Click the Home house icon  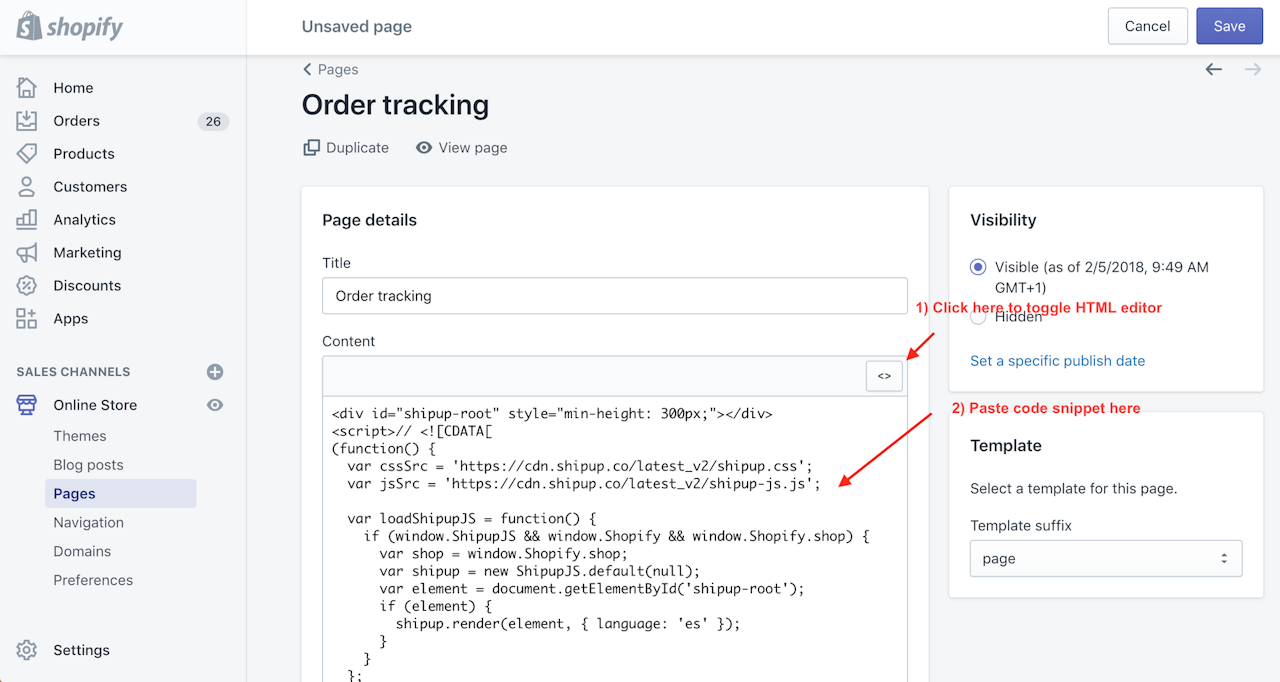click(x=27, y=88)
